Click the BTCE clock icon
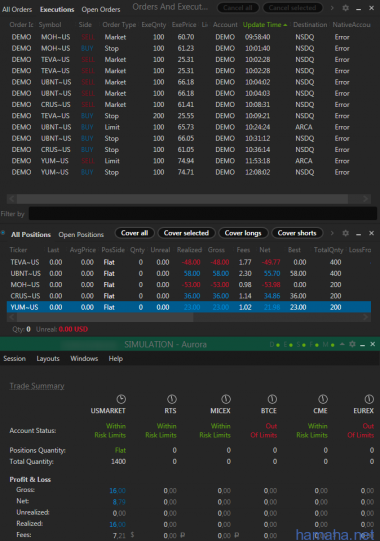This screenshot has height=541, width=380. tap(272, 399)
